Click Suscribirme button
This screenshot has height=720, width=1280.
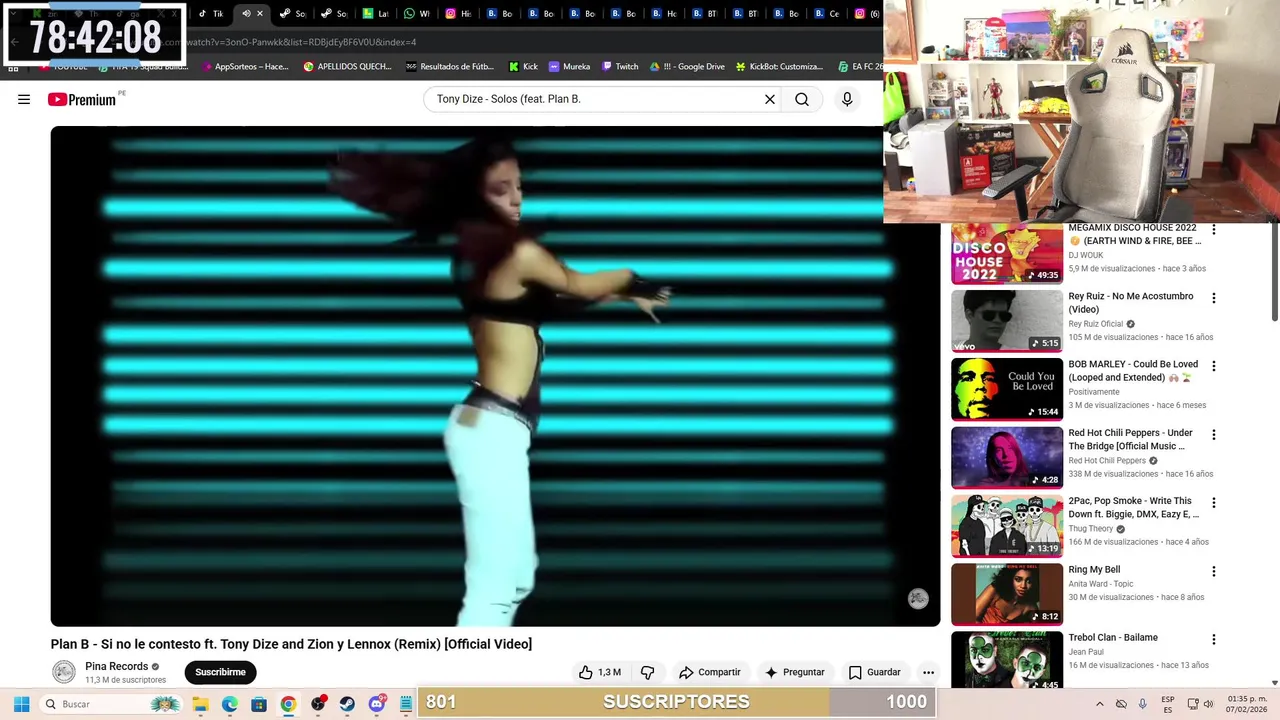click(x=220, y=672)
